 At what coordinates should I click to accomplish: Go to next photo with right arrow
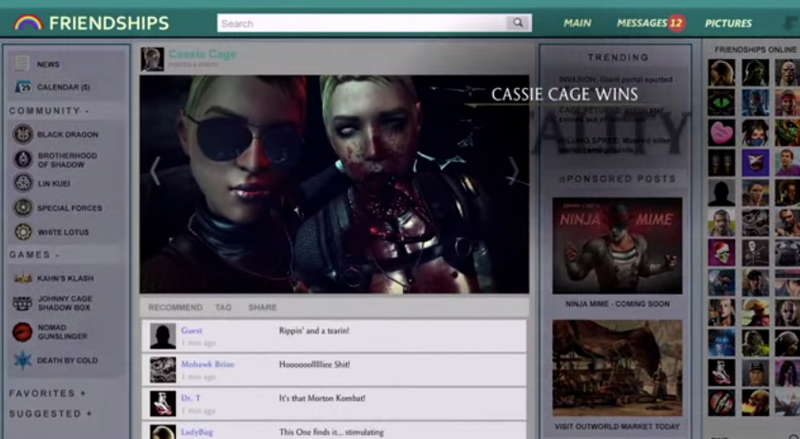(513, 170)
